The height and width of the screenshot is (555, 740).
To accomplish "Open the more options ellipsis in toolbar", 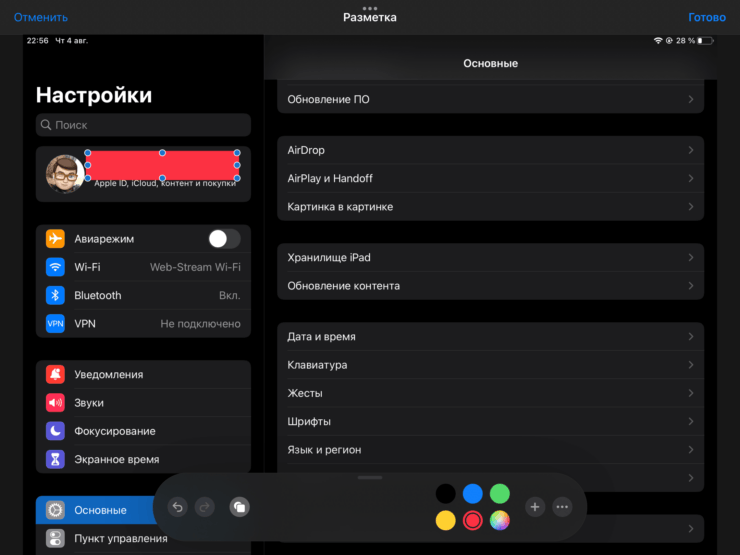I will tap(562, 507).
